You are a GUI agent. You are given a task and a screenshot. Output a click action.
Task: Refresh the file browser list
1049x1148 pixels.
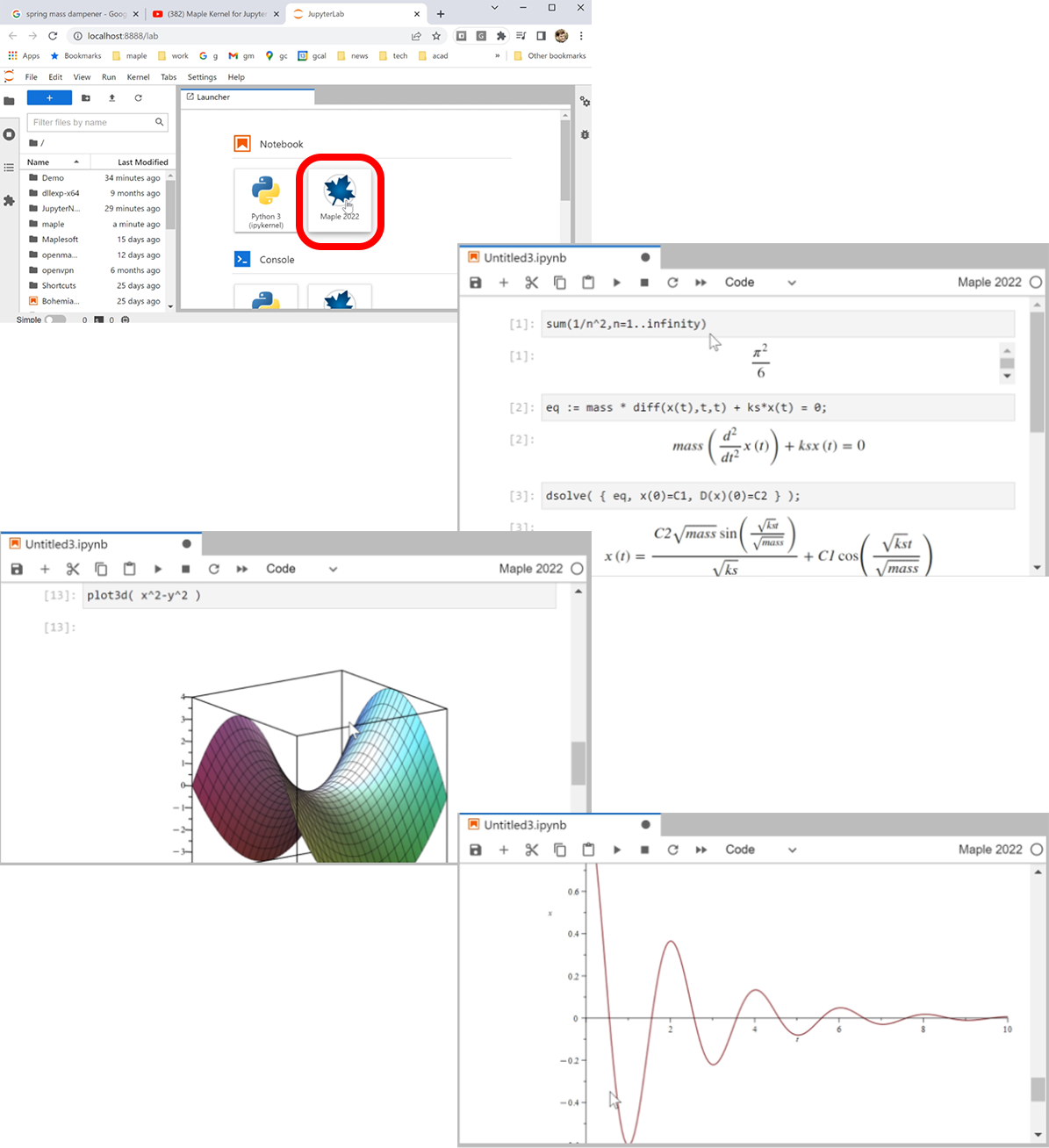(138, 98)
